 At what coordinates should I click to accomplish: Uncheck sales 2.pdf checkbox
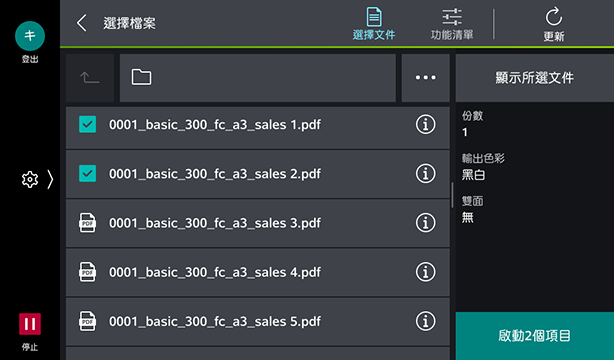(87, 174)
